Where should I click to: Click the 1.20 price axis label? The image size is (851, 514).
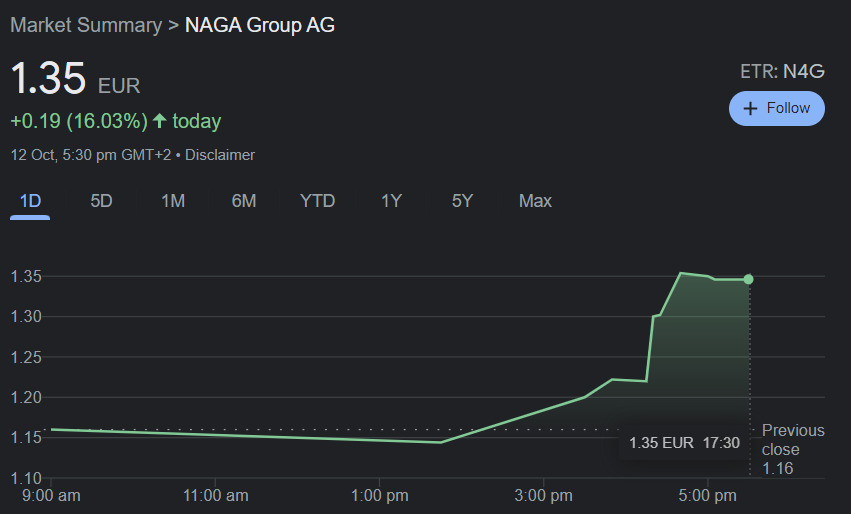point(26,397)
